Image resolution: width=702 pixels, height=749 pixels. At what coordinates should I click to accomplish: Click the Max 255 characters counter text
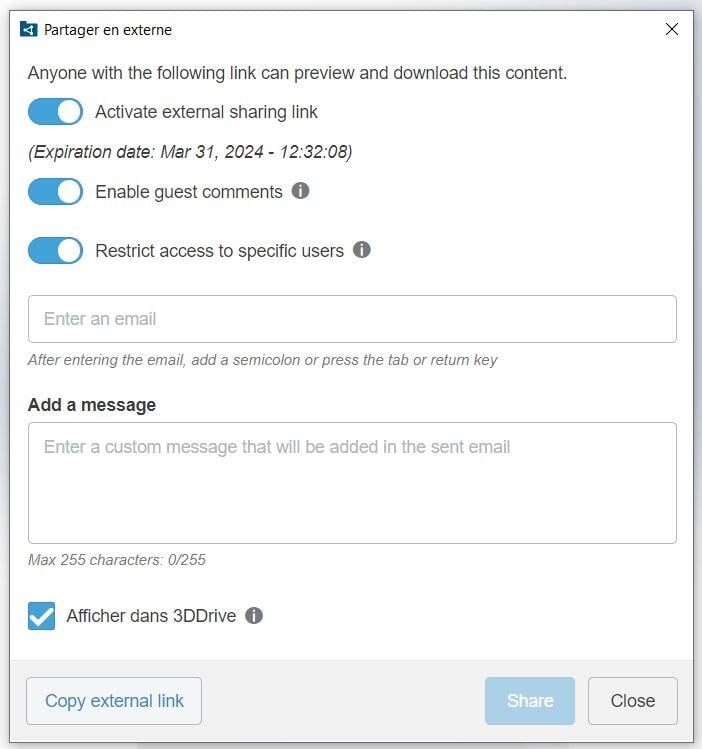tap(117, 560)
